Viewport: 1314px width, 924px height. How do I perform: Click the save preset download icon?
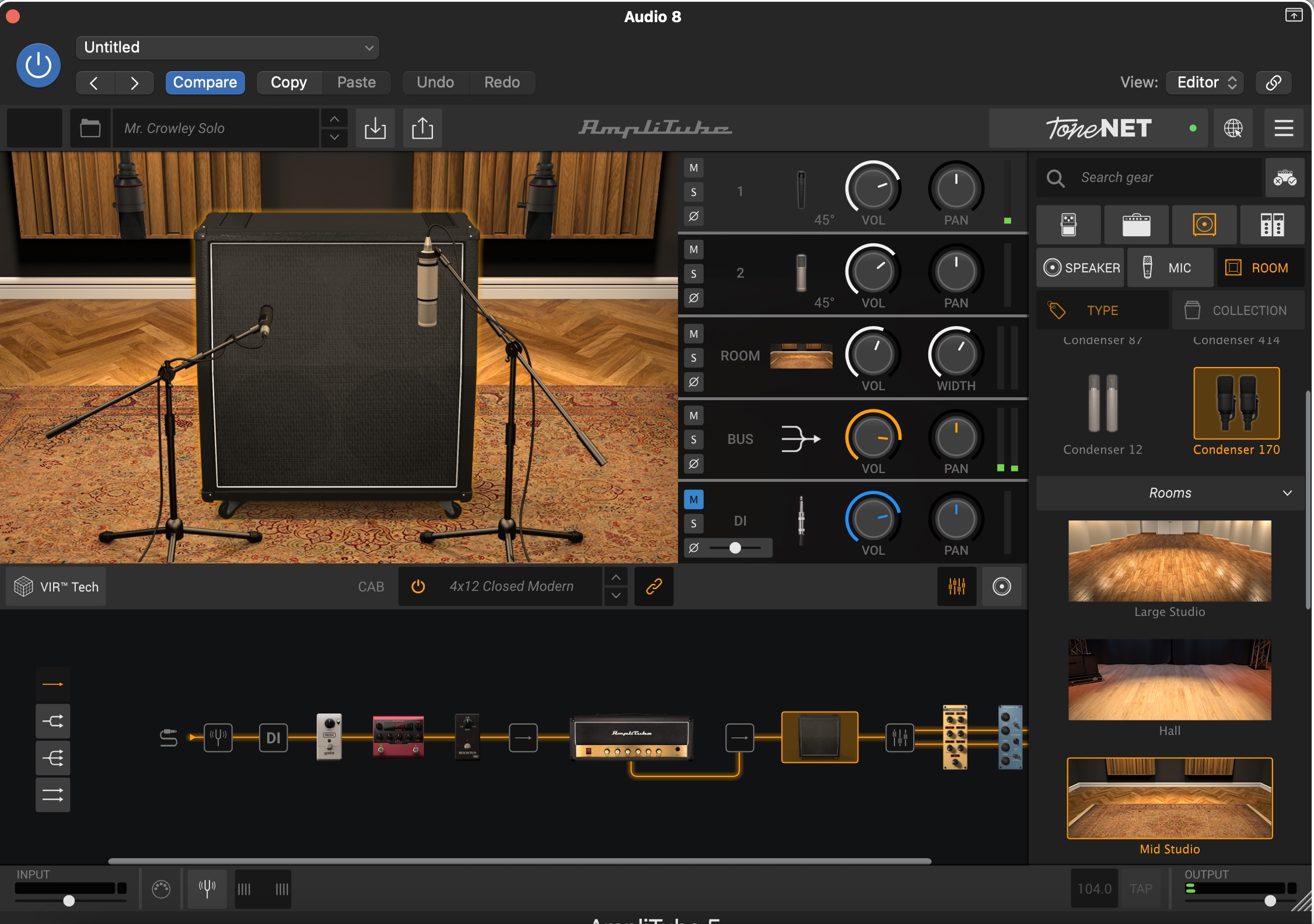375,128
